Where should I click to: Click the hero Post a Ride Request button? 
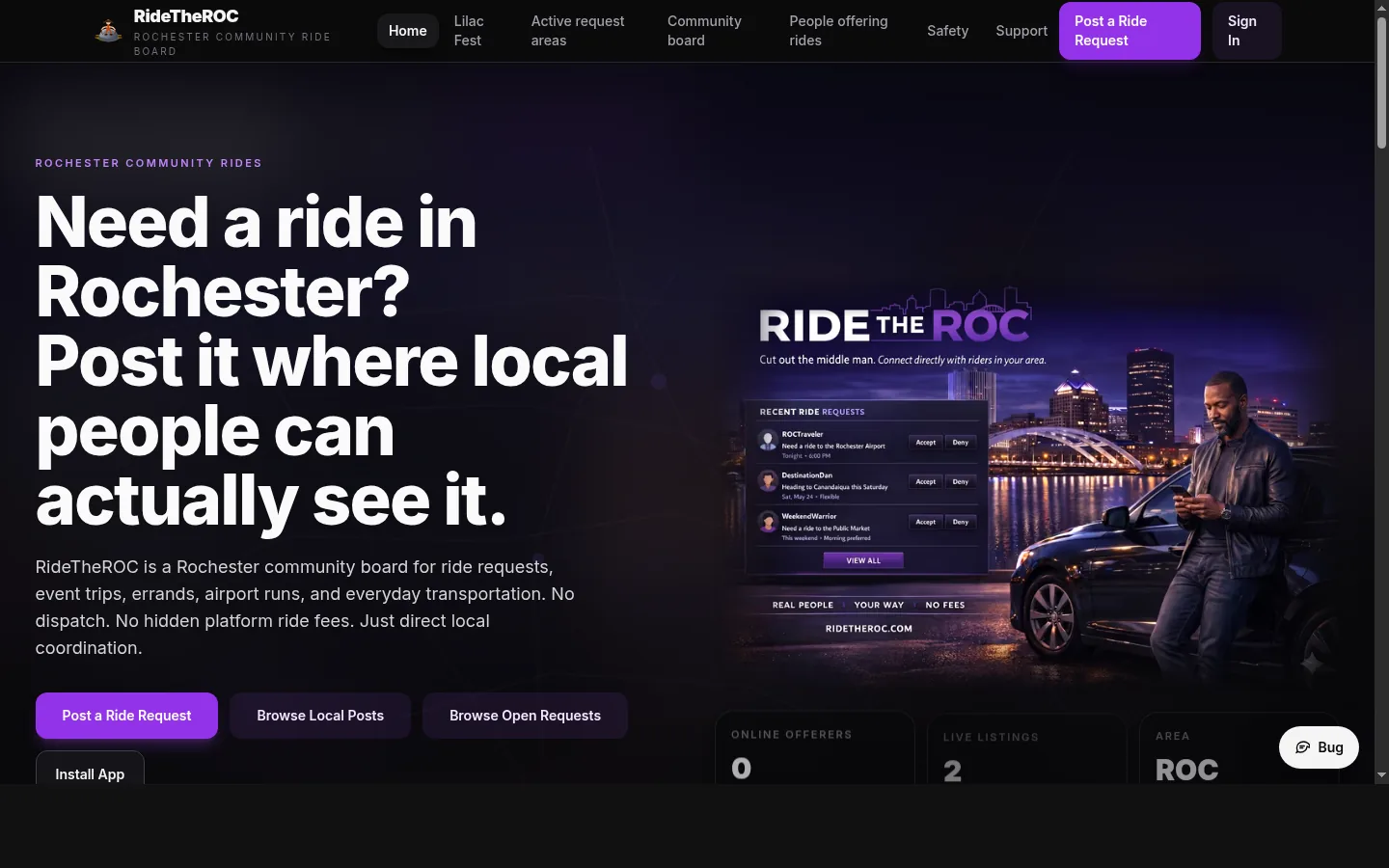(x=126, y=716)
